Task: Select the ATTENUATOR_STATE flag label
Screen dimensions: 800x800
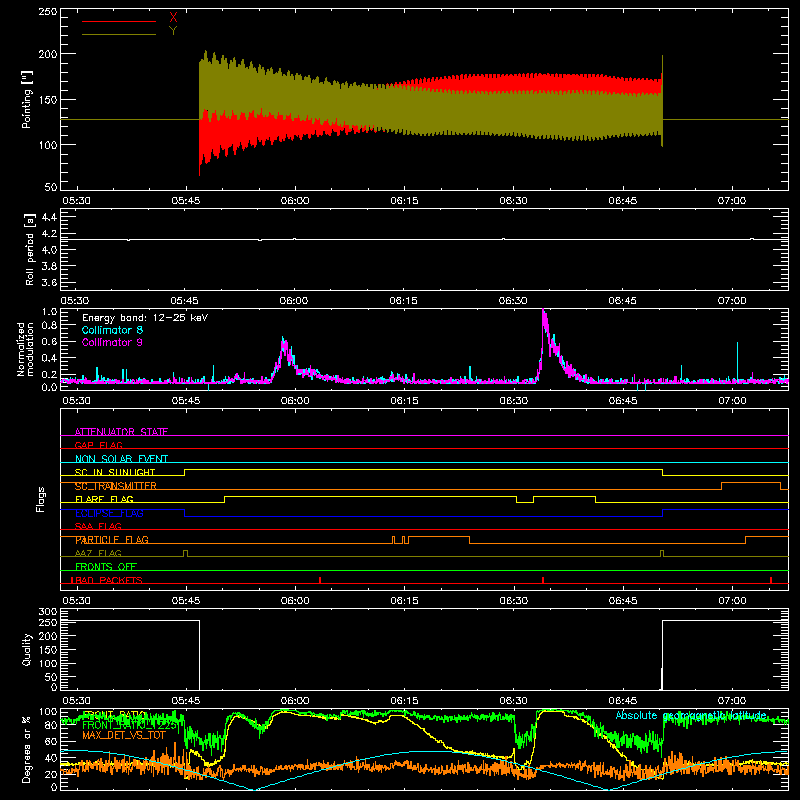Action: click(121, 432)
